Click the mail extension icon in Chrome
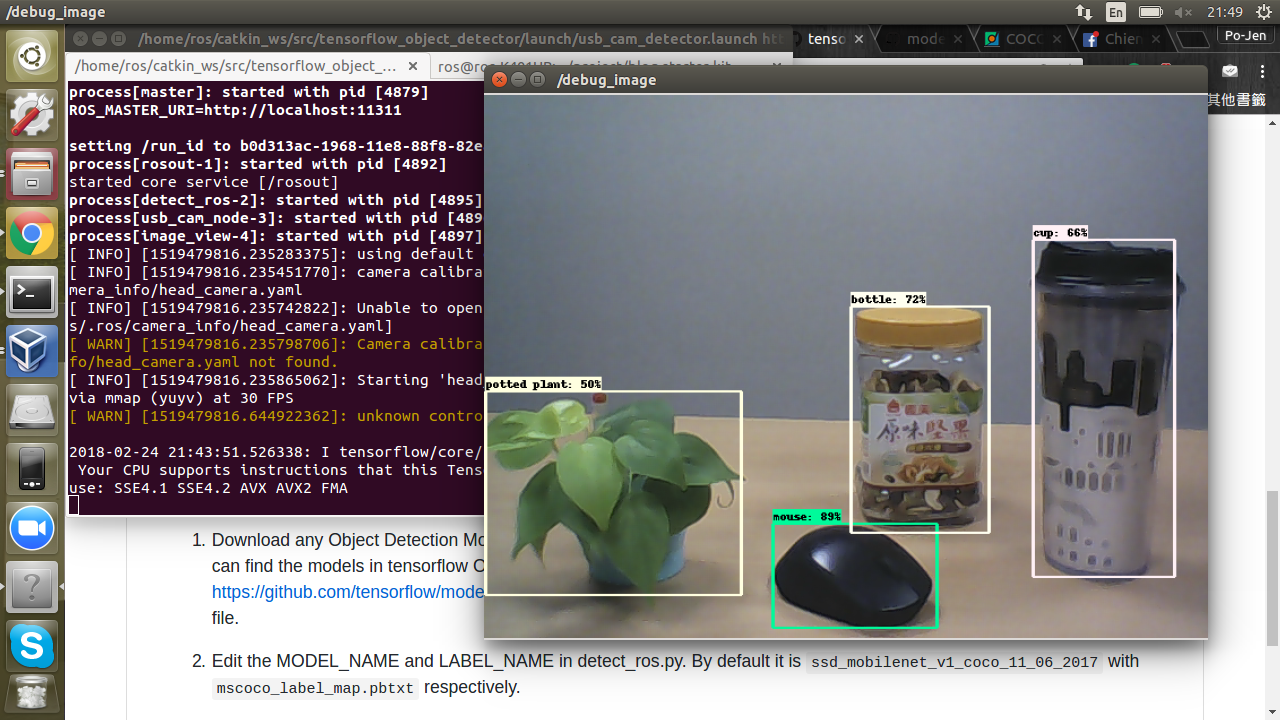The width and height of the screenshot is (1280, 720). [1230, 71]
